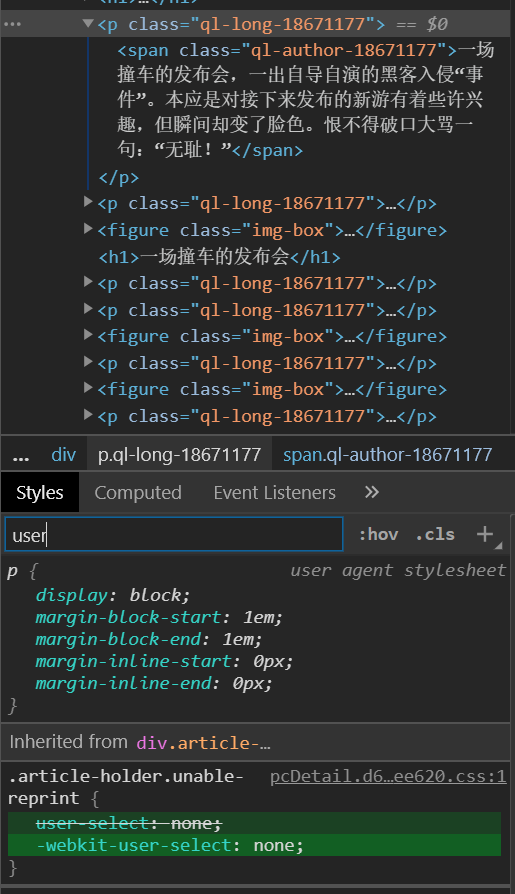Expand the p element between second and third figures

coord(88,361)
